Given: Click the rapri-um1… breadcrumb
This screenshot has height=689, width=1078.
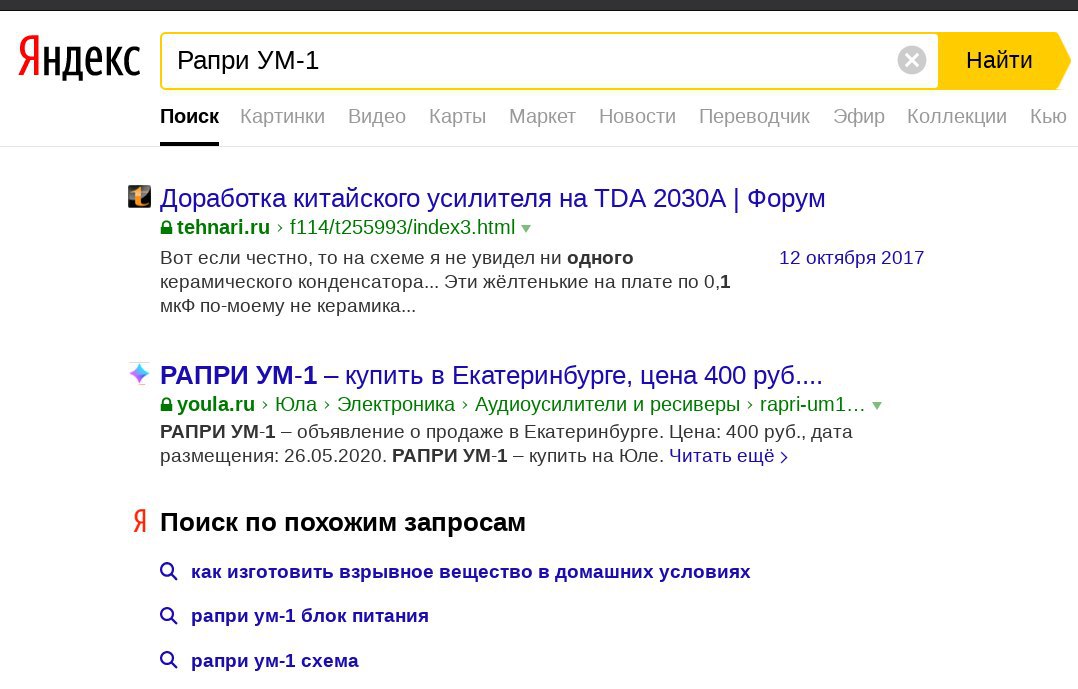Looking at the screenshot, I should 812,404.
